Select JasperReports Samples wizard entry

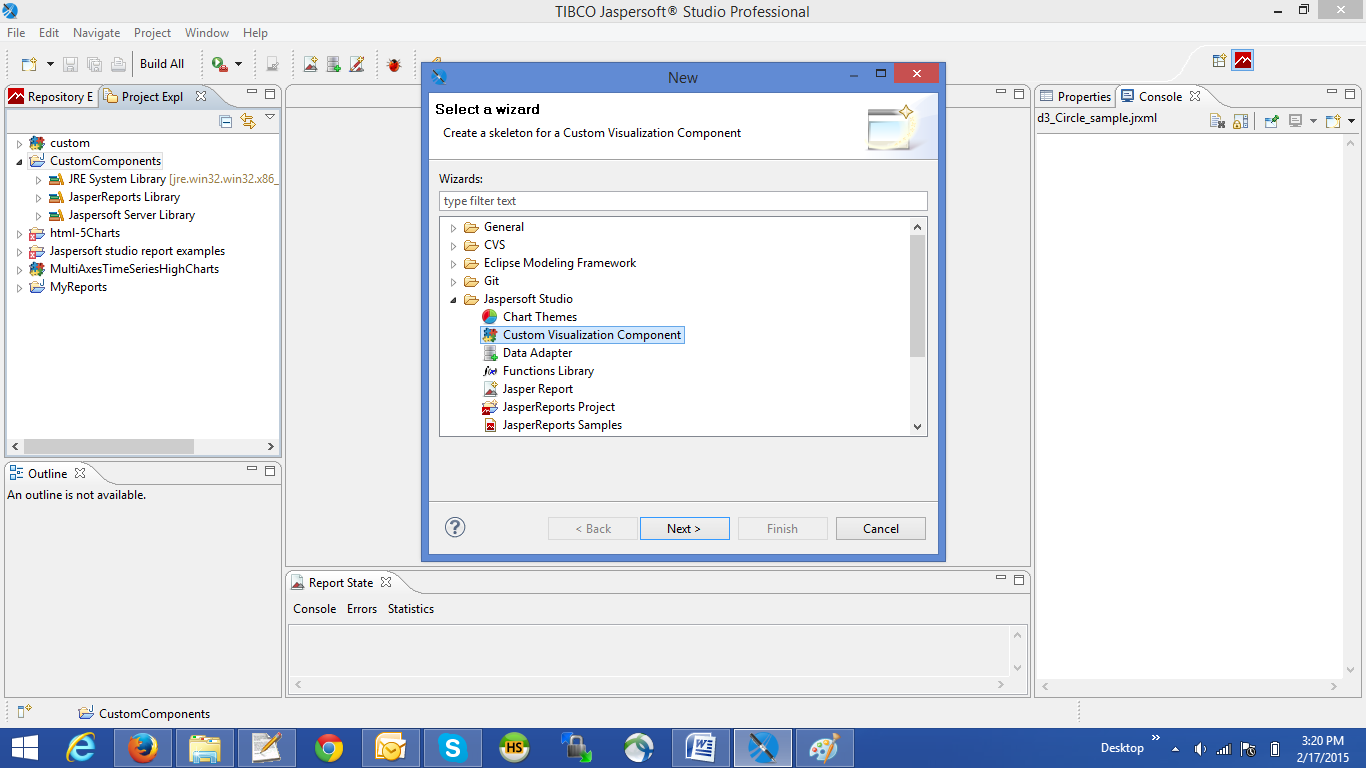562,425
